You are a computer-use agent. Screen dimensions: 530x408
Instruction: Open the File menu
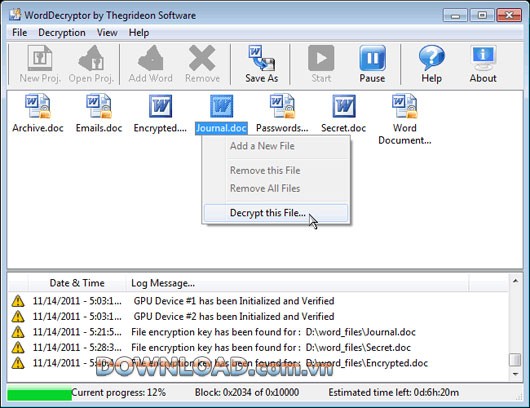[x=20, y=33]
